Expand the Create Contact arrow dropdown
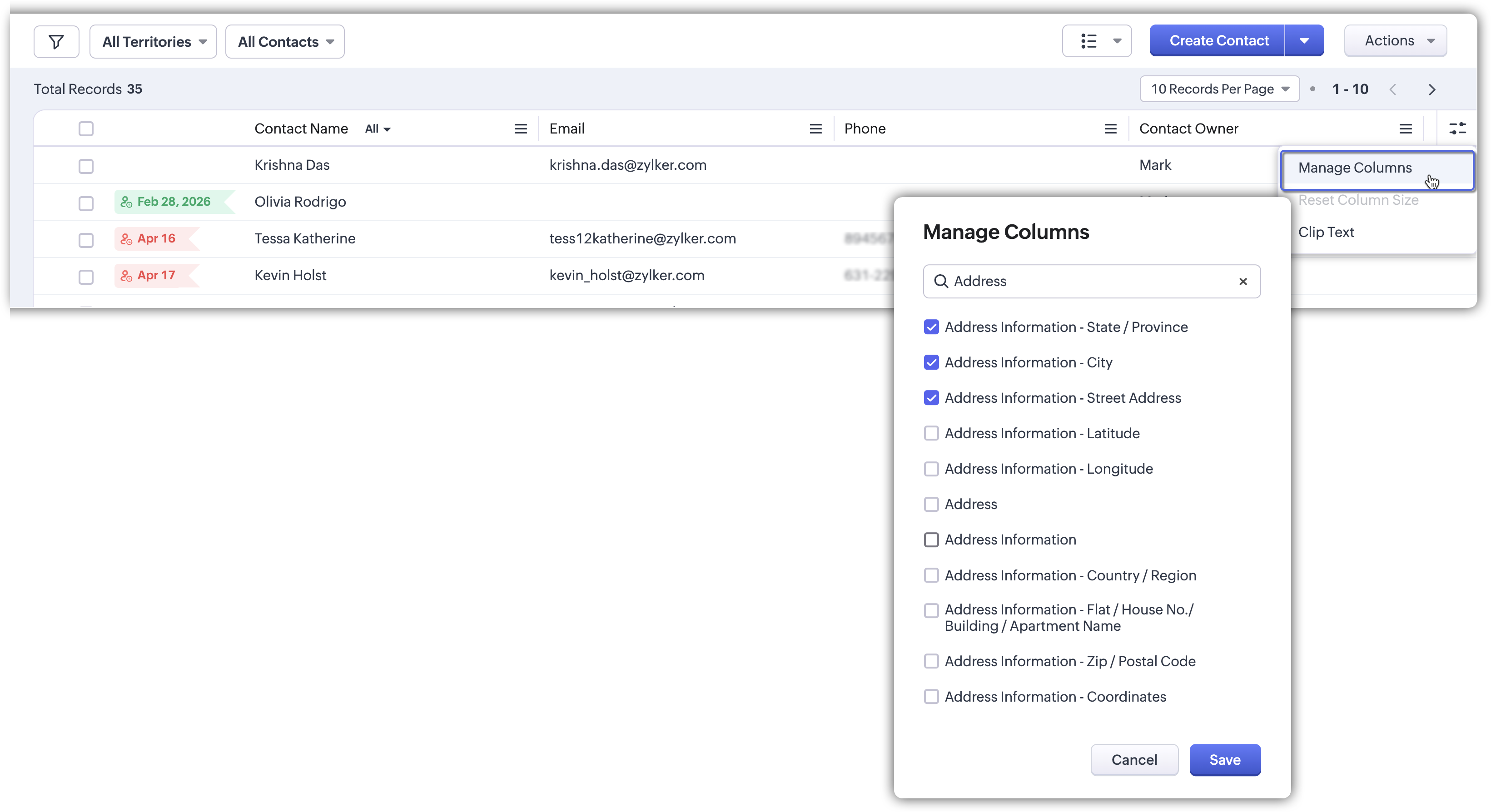The width and height of the screenshot is (1491, 812). tap(1304, 41)
